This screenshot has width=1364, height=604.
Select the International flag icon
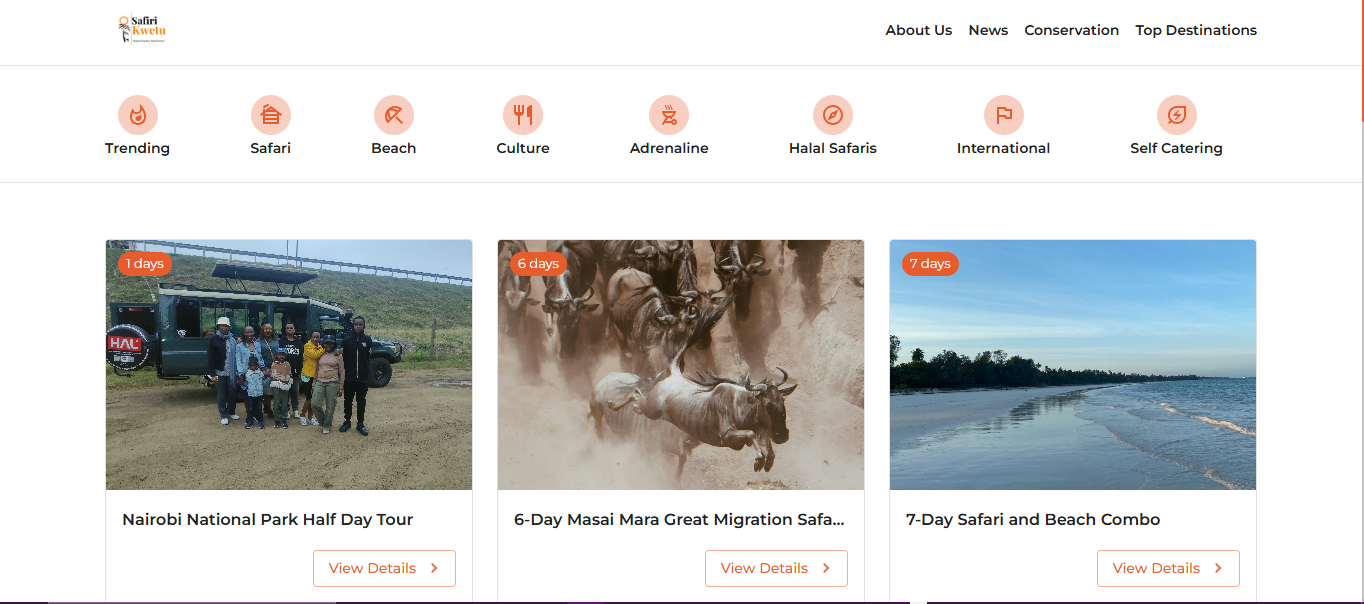(x=1004, y=115)
